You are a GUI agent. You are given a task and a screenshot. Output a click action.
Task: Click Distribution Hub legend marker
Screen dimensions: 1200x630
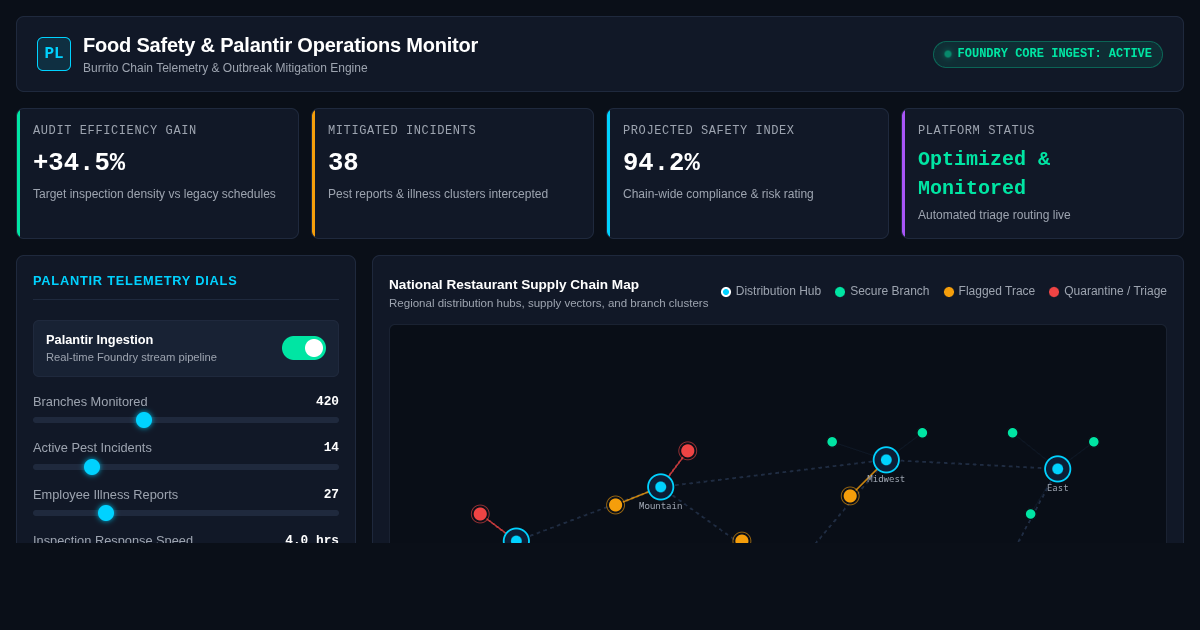pos(726,292)
